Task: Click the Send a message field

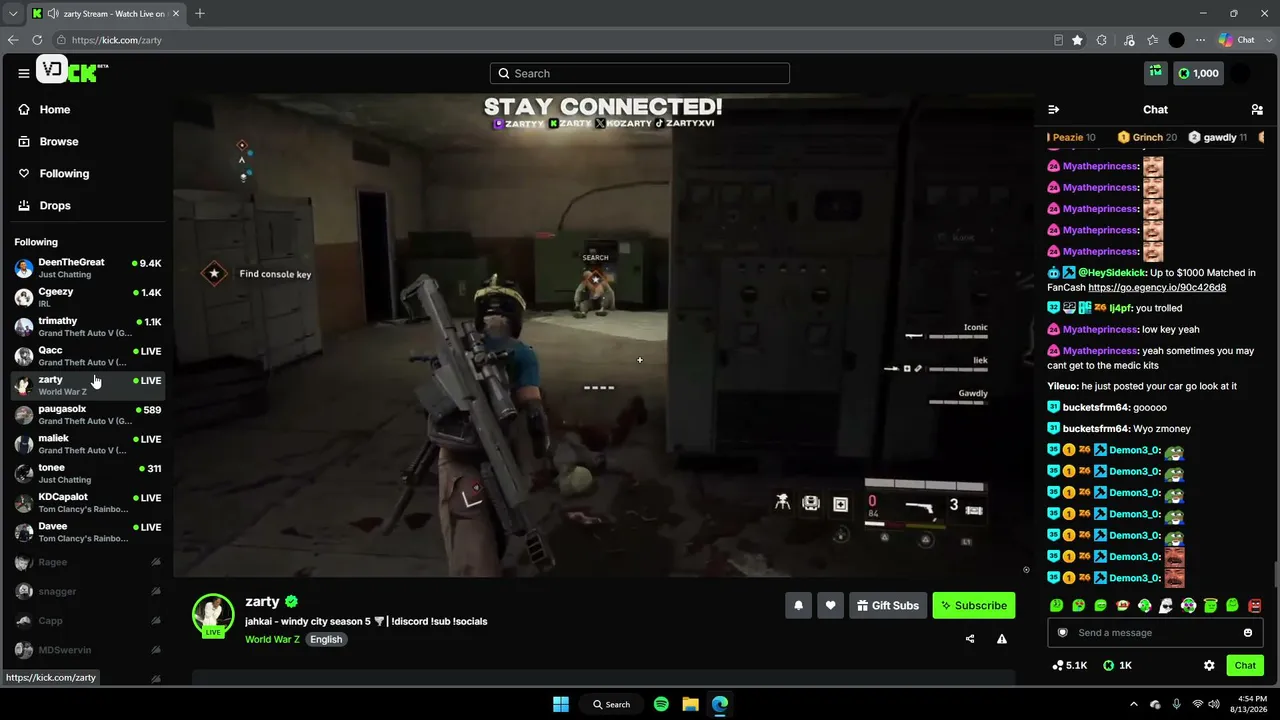Action: click(x=1155, y=633)
